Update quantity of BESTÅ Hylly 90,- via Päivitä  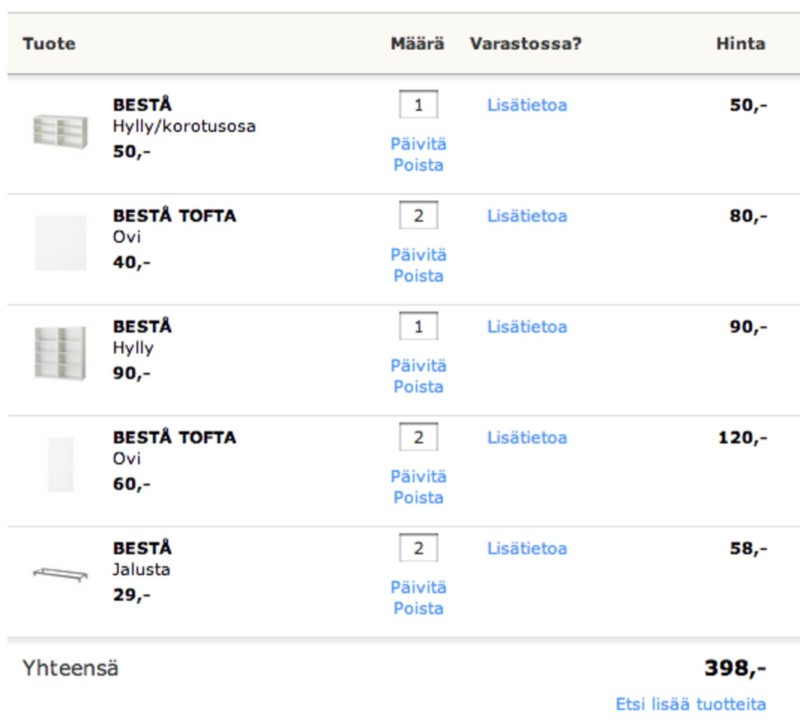point(418,366)
